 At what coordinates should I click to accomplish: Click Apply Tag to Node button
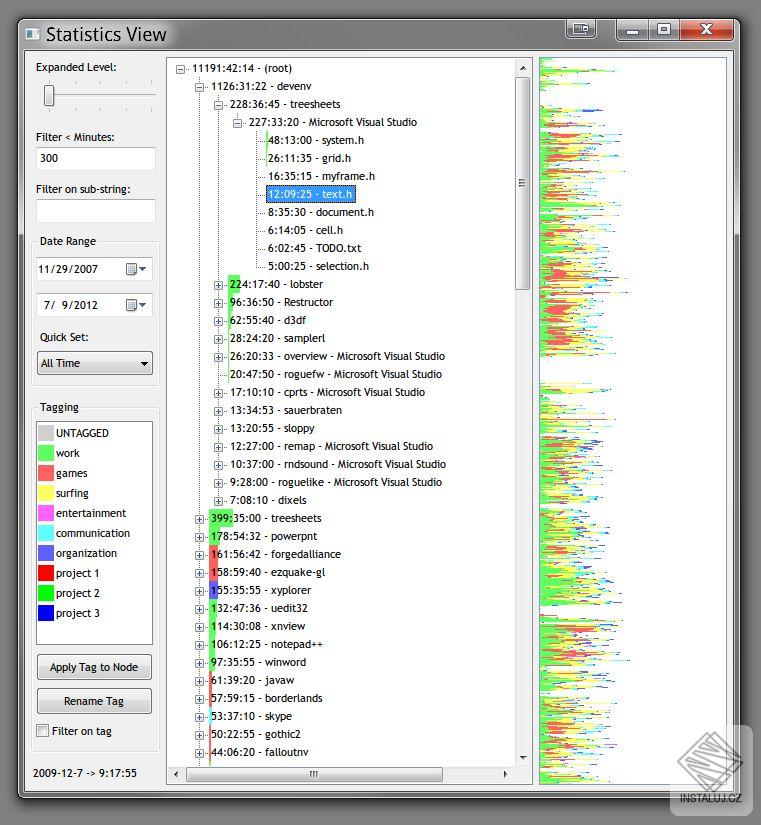94,667
